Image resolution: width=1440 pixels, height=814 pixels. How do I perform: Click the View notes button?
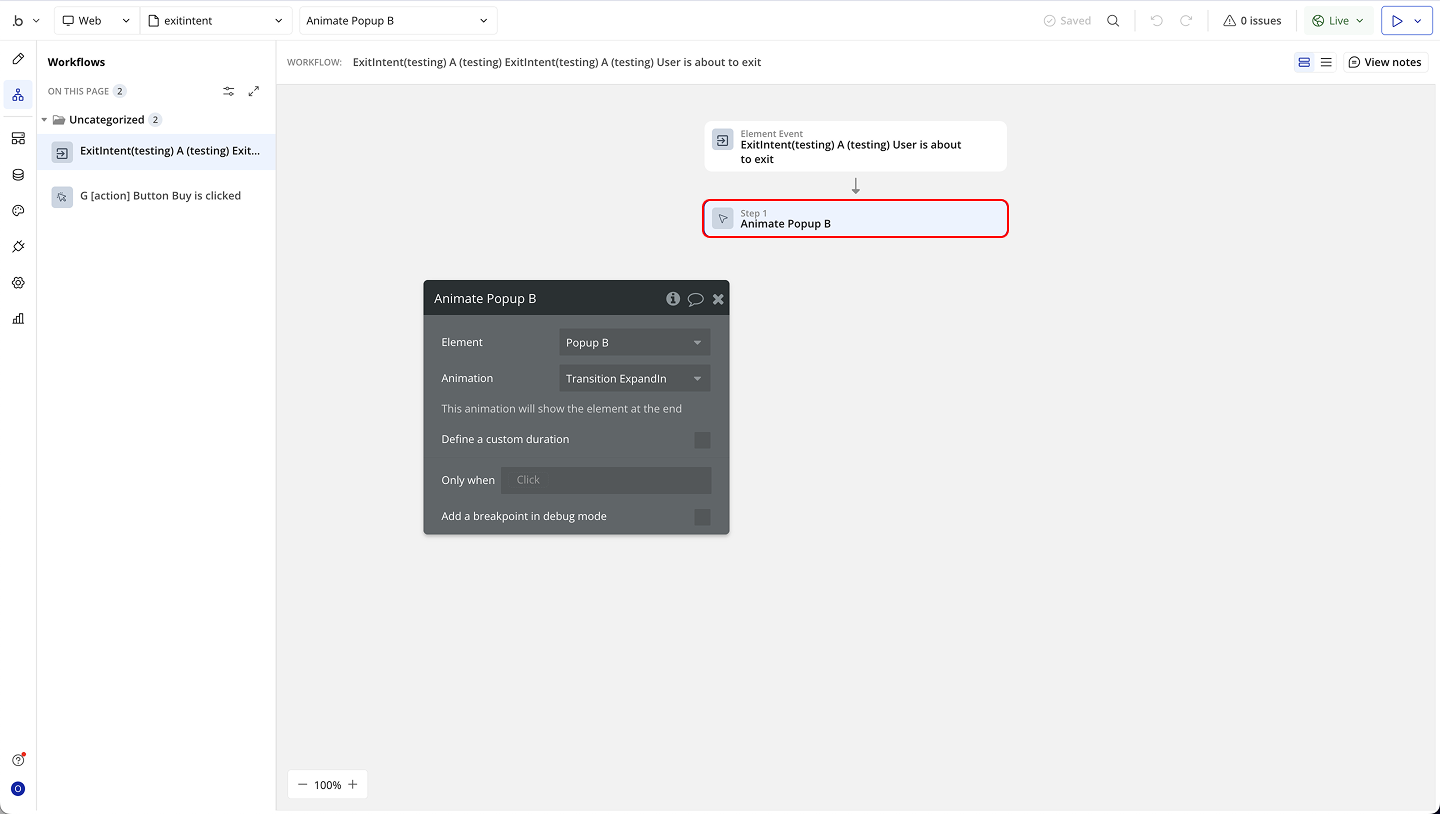[x=1385, y=62]
